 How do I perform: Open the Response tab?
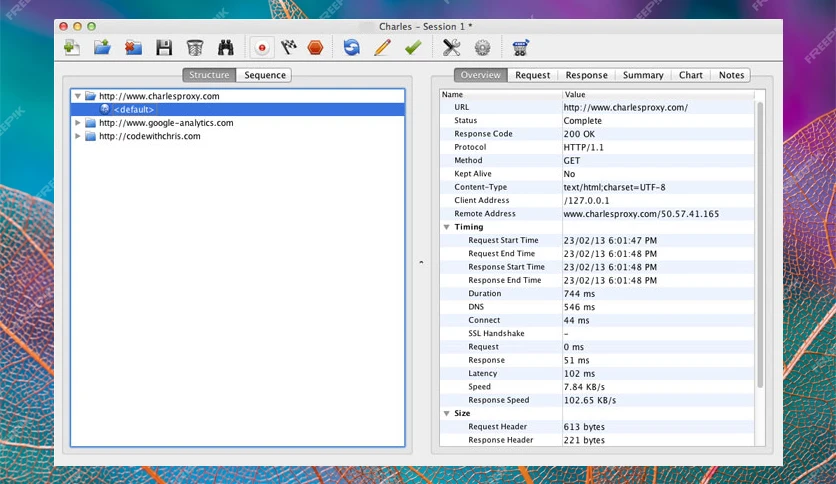[x=586, y=75]
